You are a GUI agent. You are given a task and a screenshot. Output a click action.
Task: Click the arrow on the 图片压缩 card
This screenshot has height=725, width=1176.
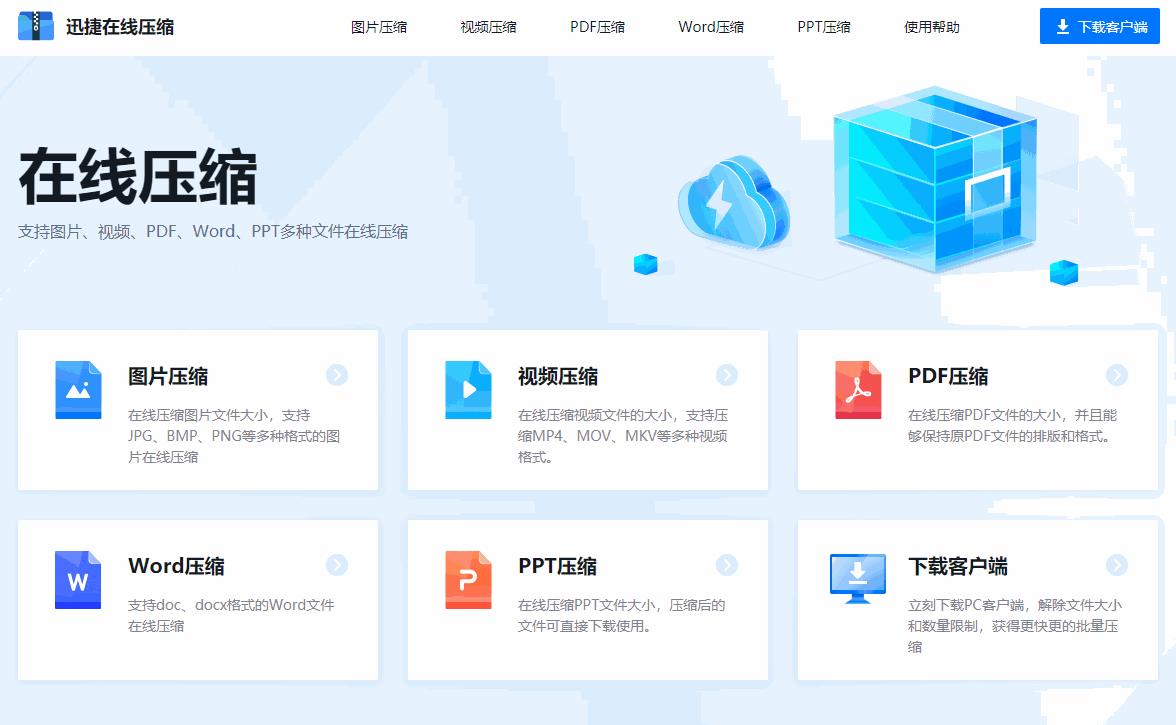pyautogui.click(x=337, y=375)
